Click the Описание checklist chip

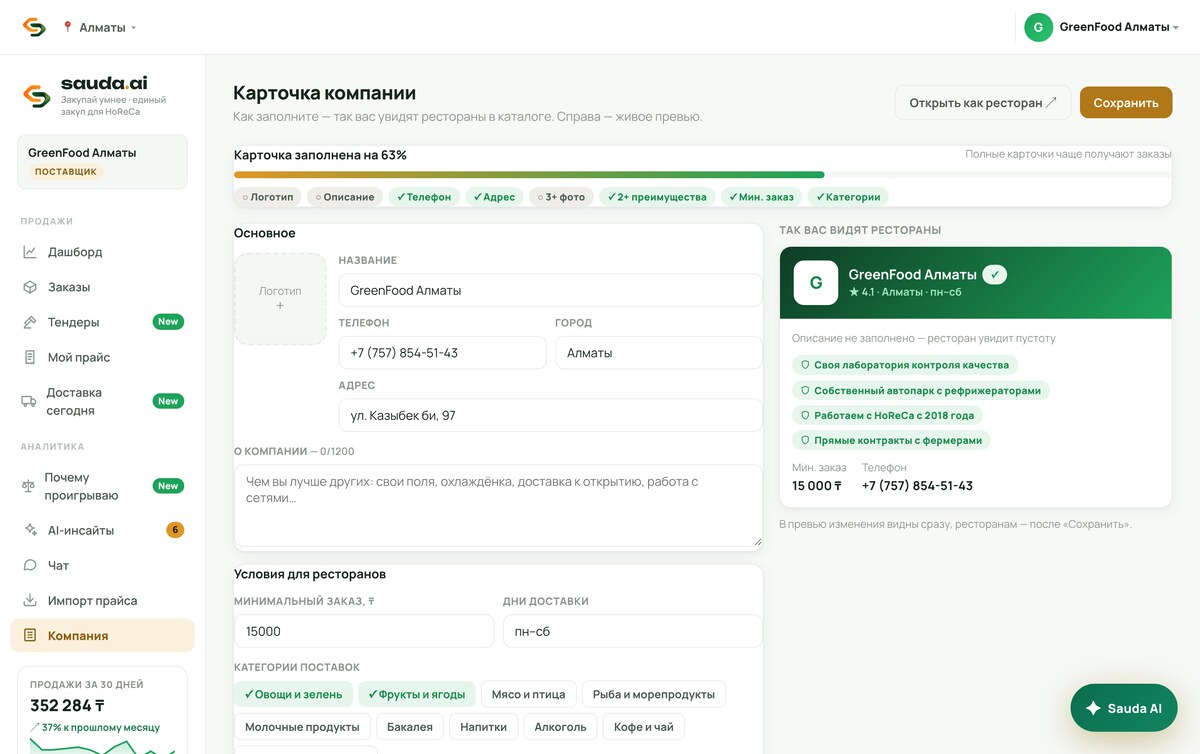click(345, 197)
